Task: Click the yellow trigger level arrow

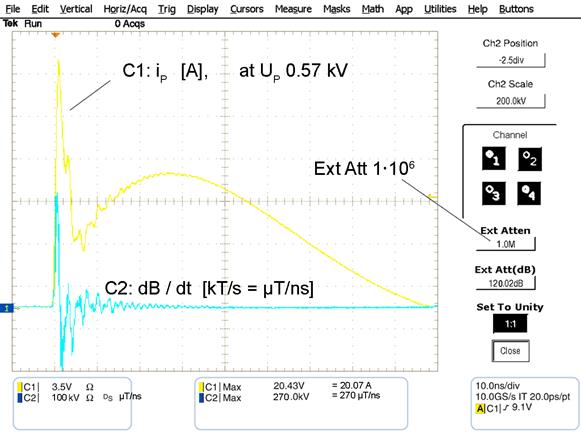Action: (x=433, y=196)
